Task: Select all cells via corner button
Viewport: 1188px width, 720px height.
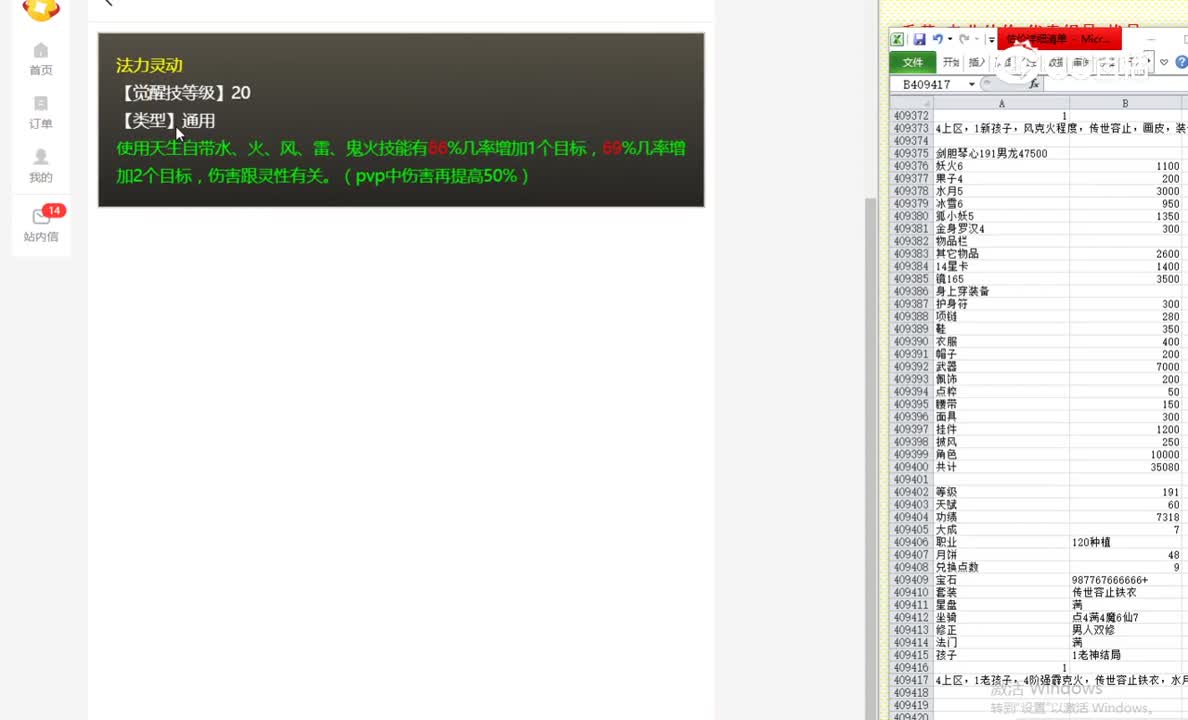Action: tap(911, 103)
